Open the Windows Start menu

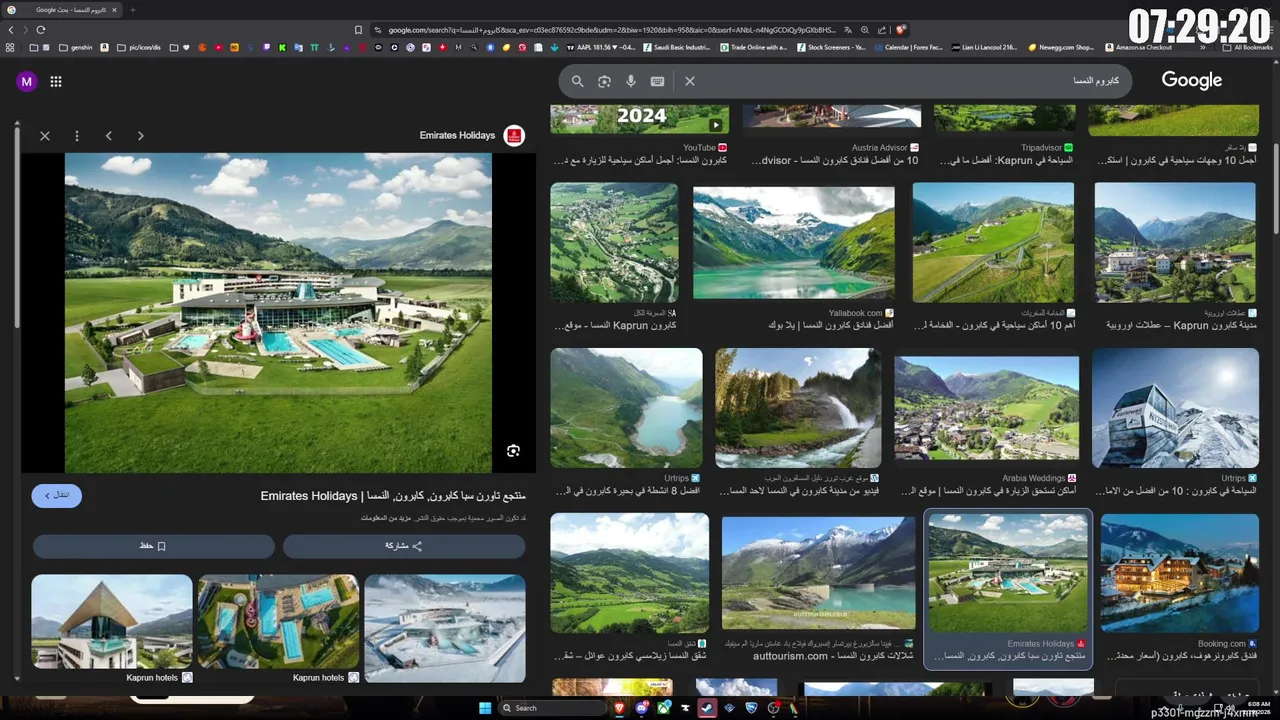tap(485, 708)
